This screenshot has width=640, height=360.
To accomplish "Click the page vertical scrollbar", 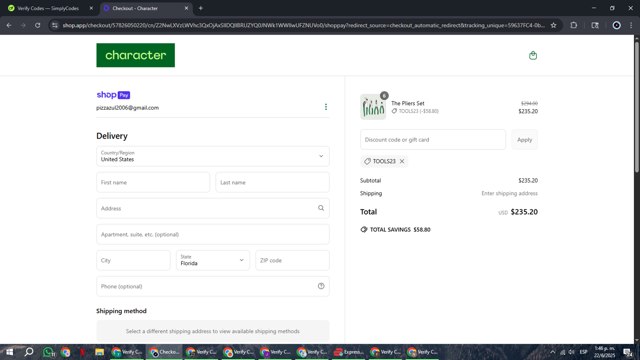I will pyautogui.click(x=636, y=106).
